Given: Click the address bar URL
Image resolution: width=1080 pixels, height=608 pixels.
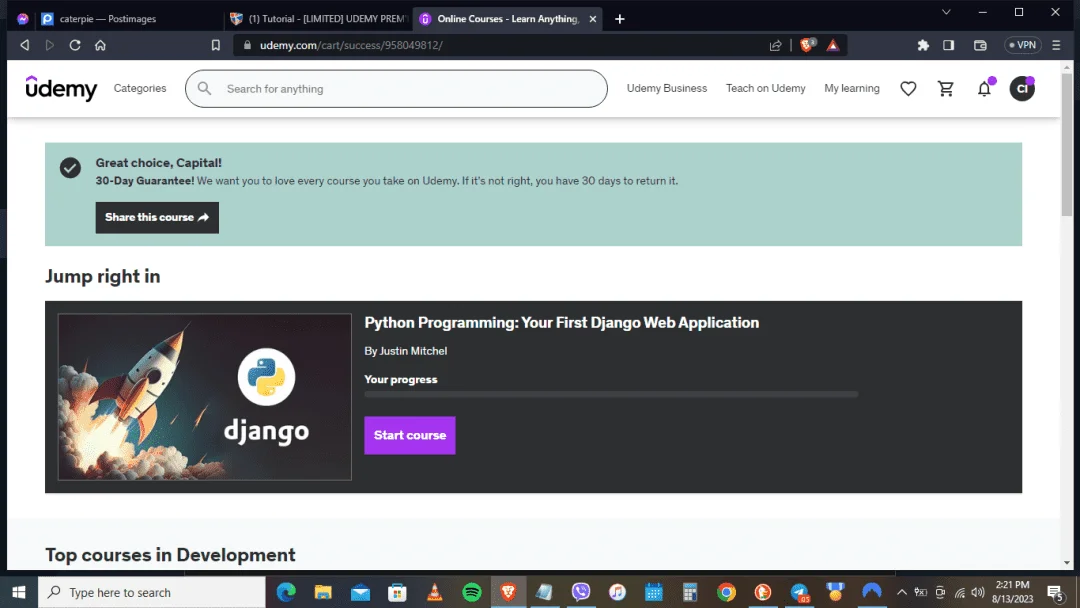Looking at the screenshot, I should pyautogui.click(x=351, y=45).
